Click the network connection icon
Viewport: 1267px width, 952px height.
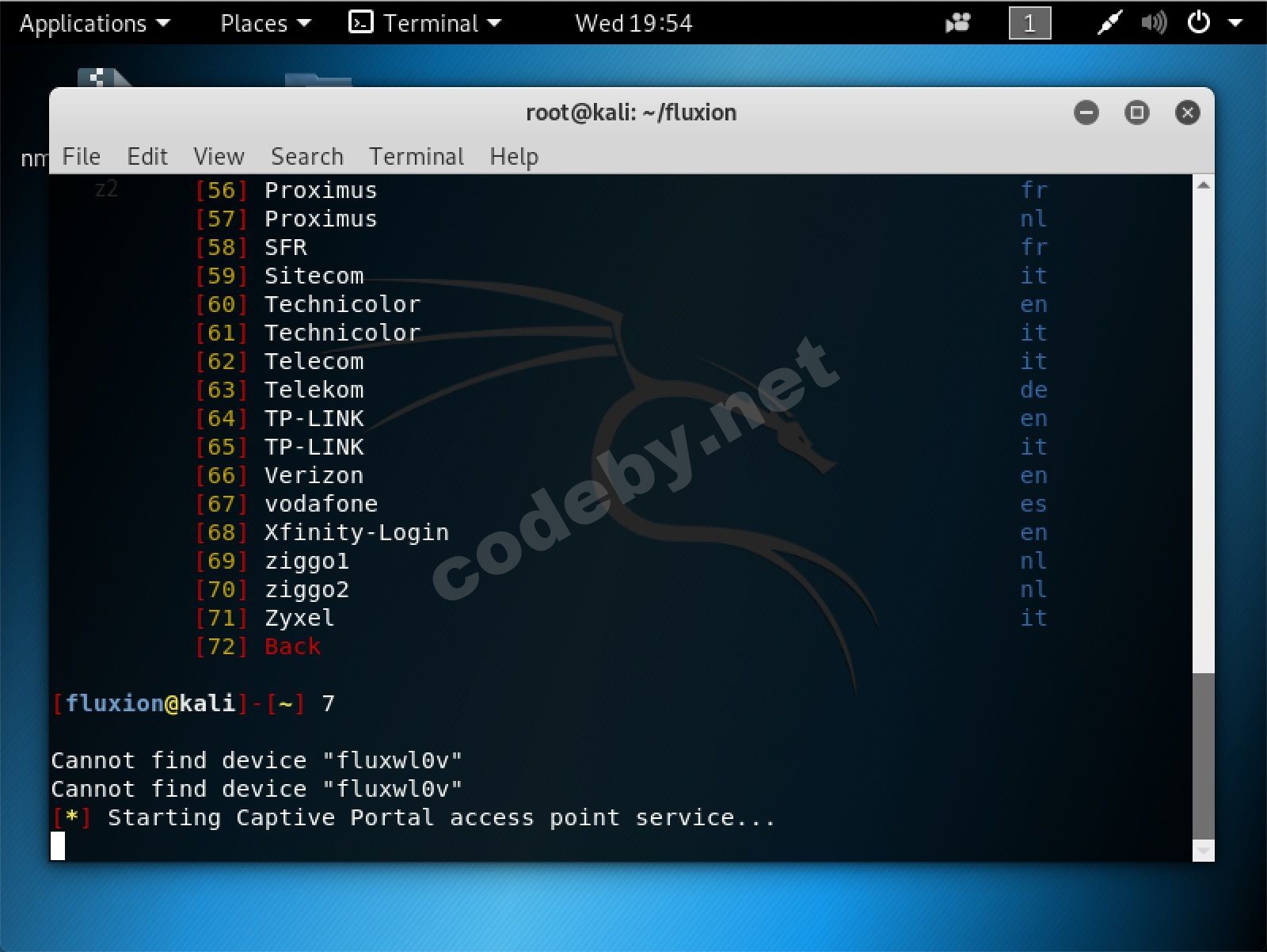point(1109,24)
